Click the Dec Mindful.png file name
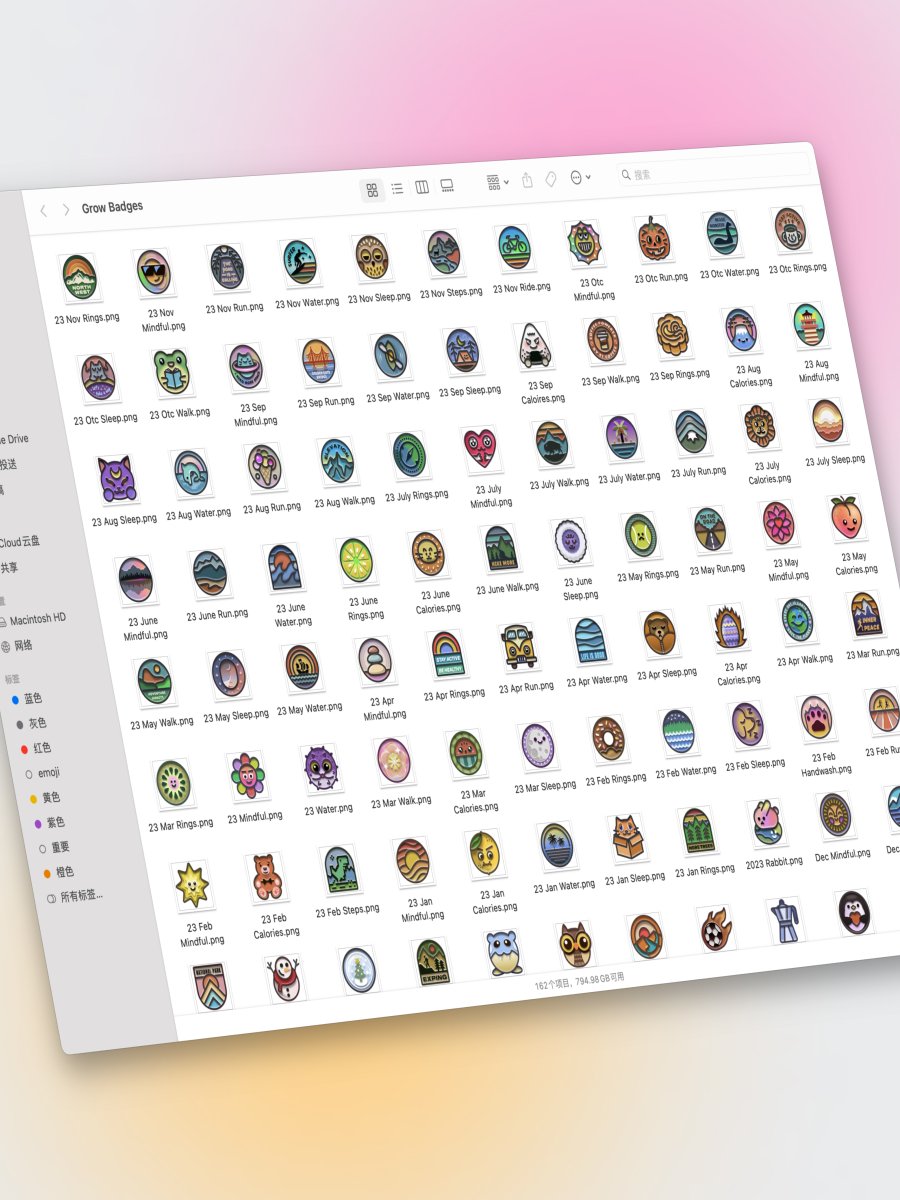This screenshot has width=900, height=1200. (842, 854)
